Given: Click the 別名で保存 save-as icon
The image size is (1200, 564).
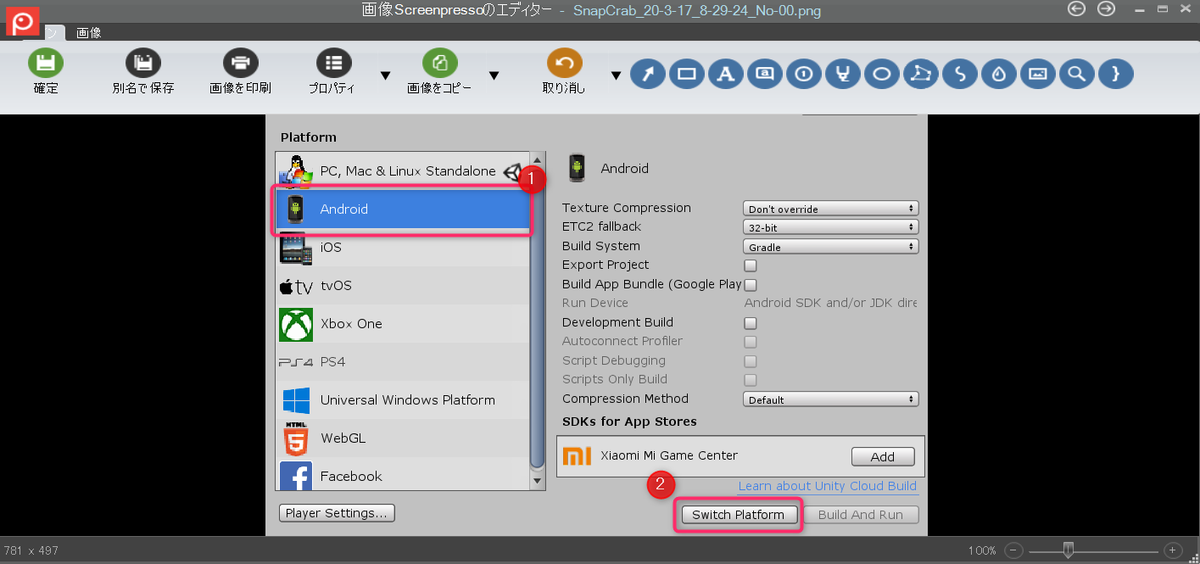Looking at the screenshot, I should (x=143, y=63).
